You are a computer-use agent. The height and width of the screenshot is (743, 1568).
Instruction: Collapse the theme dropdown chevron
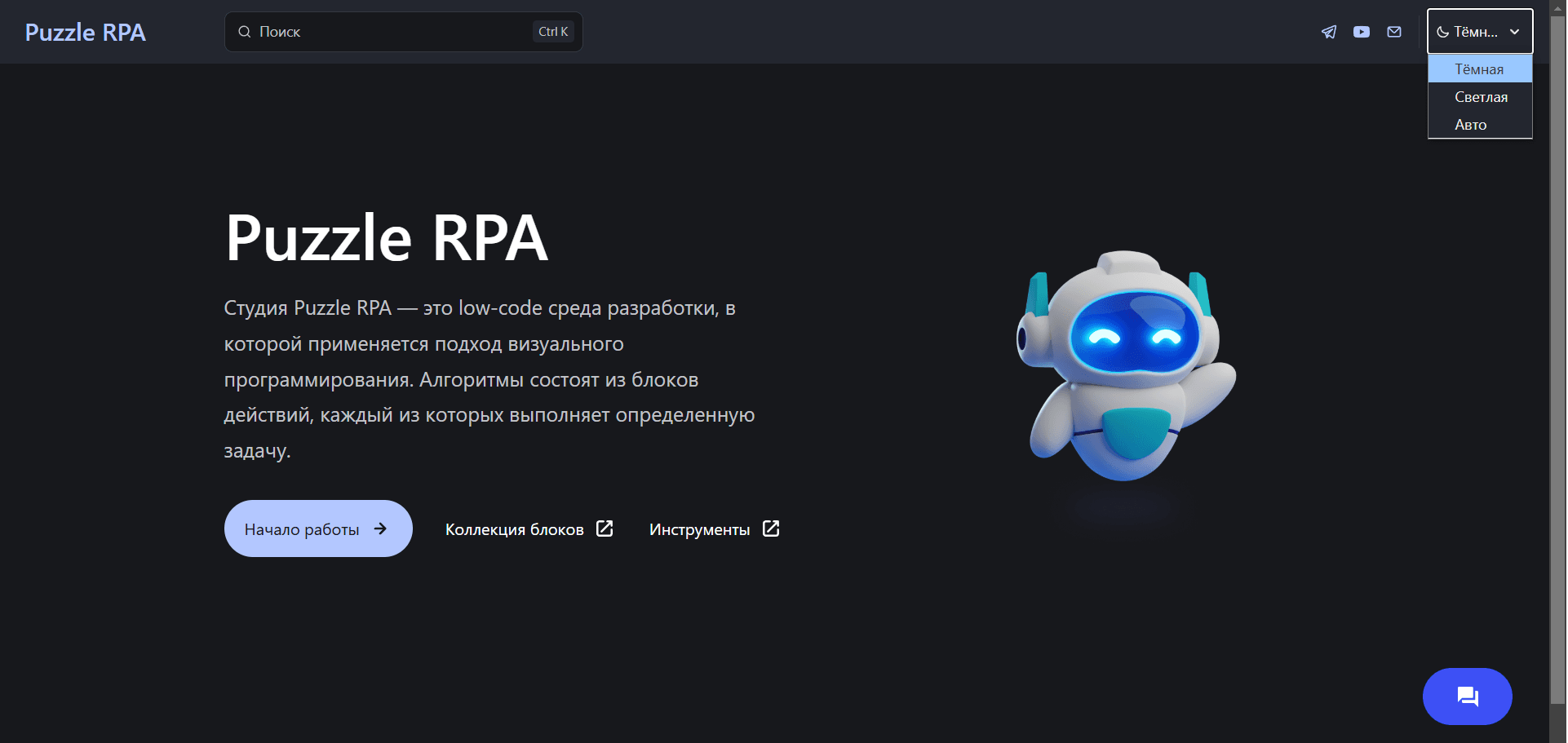pos(1514,32)
